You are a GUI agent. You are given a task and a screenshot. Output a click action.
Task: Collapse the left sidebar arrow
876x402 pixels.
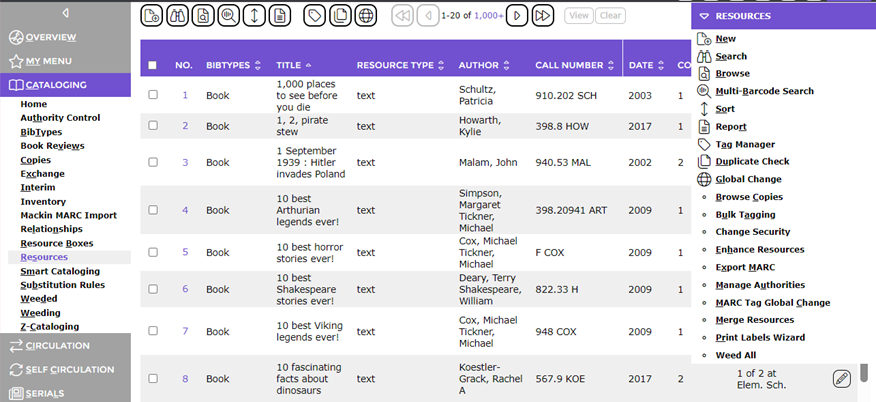pos(65,12)
